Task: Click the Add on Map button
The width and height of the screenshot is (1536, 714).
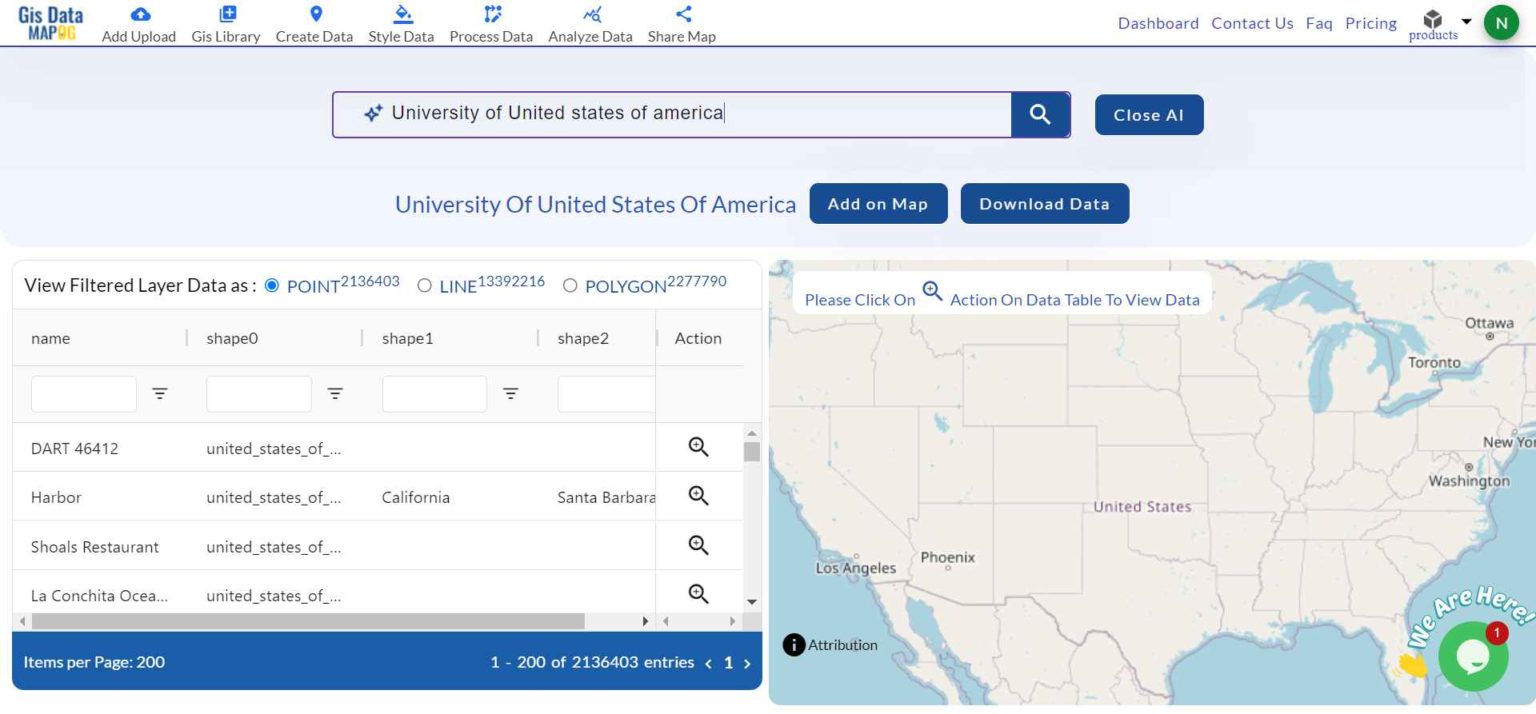Action: (877, 204)
